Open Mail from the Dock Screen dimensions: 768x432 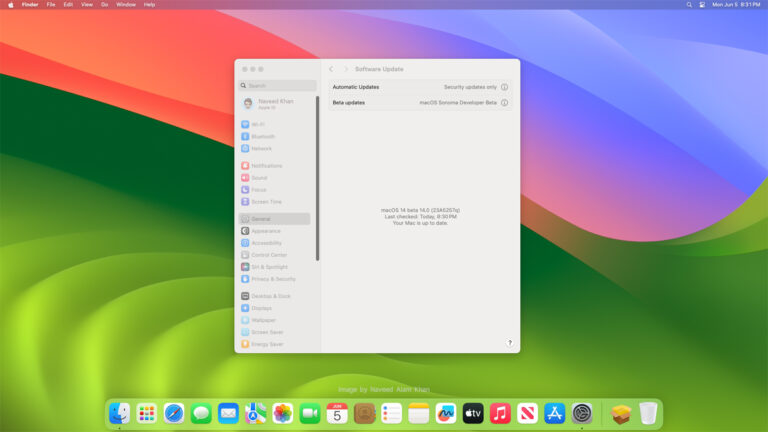pos(228,413)
